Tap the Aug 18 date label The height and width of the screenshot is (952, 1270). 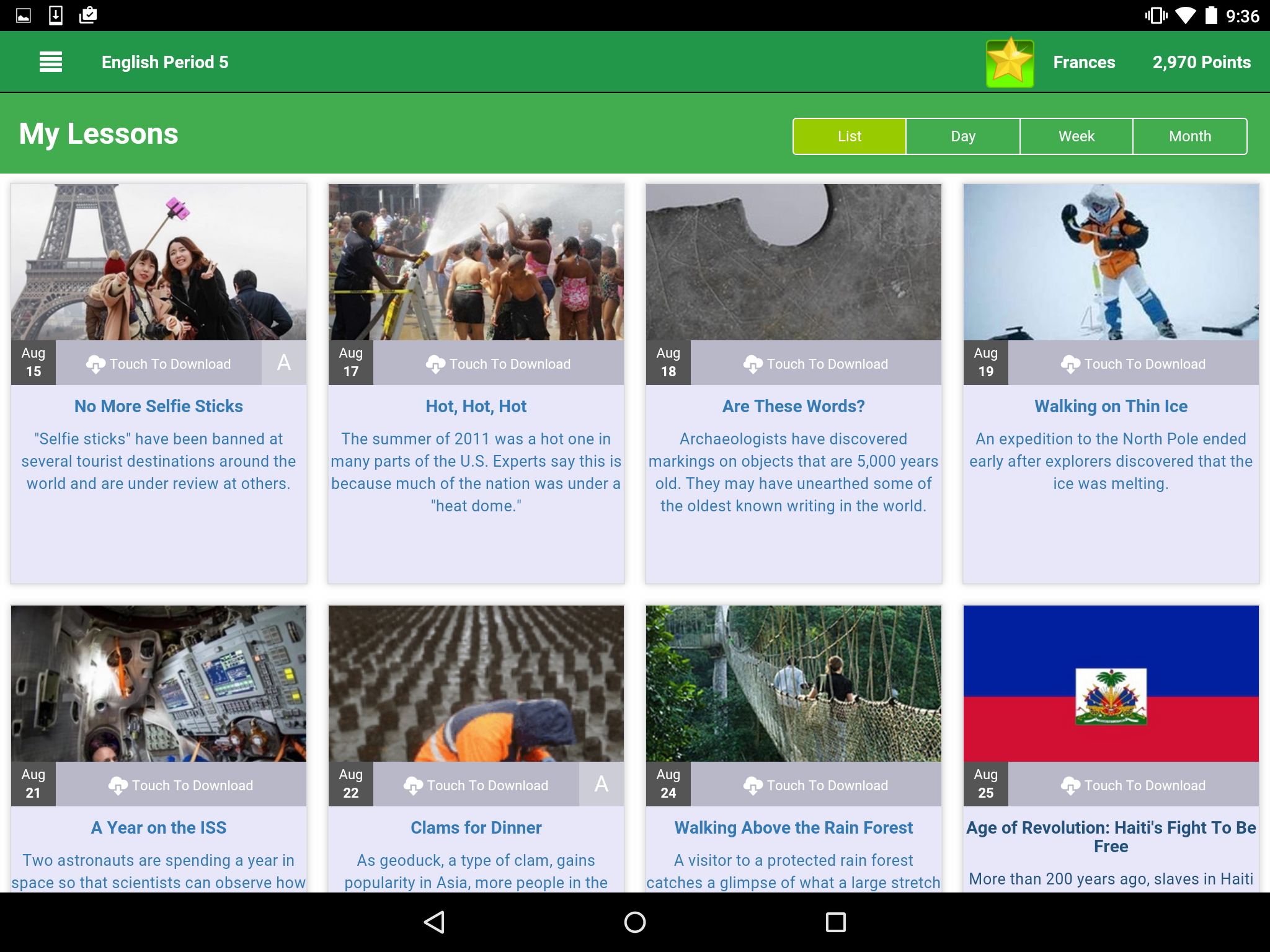(668, 363)
